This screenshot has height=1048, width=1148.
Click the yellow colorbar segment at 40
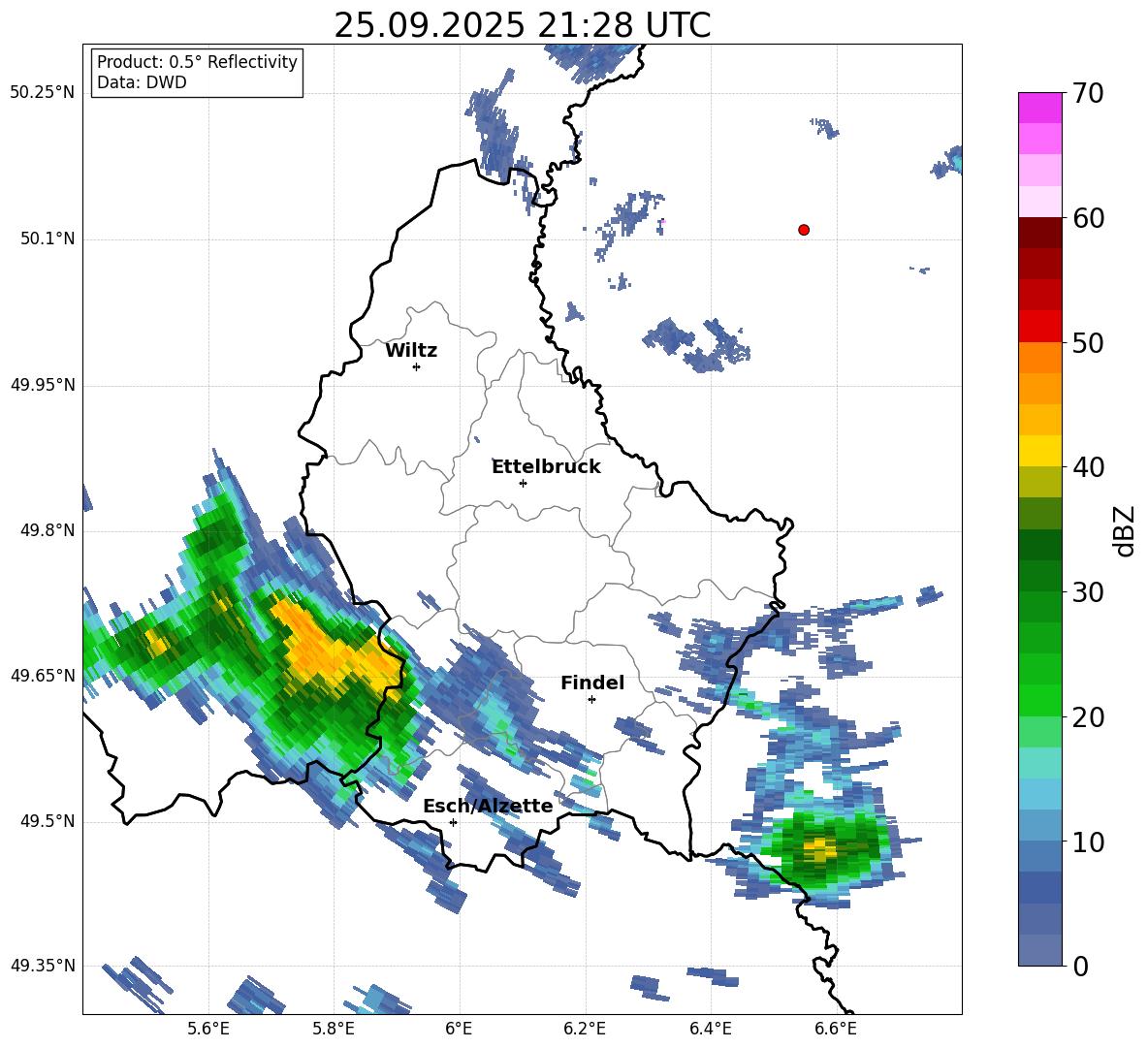coord(1039,451)
